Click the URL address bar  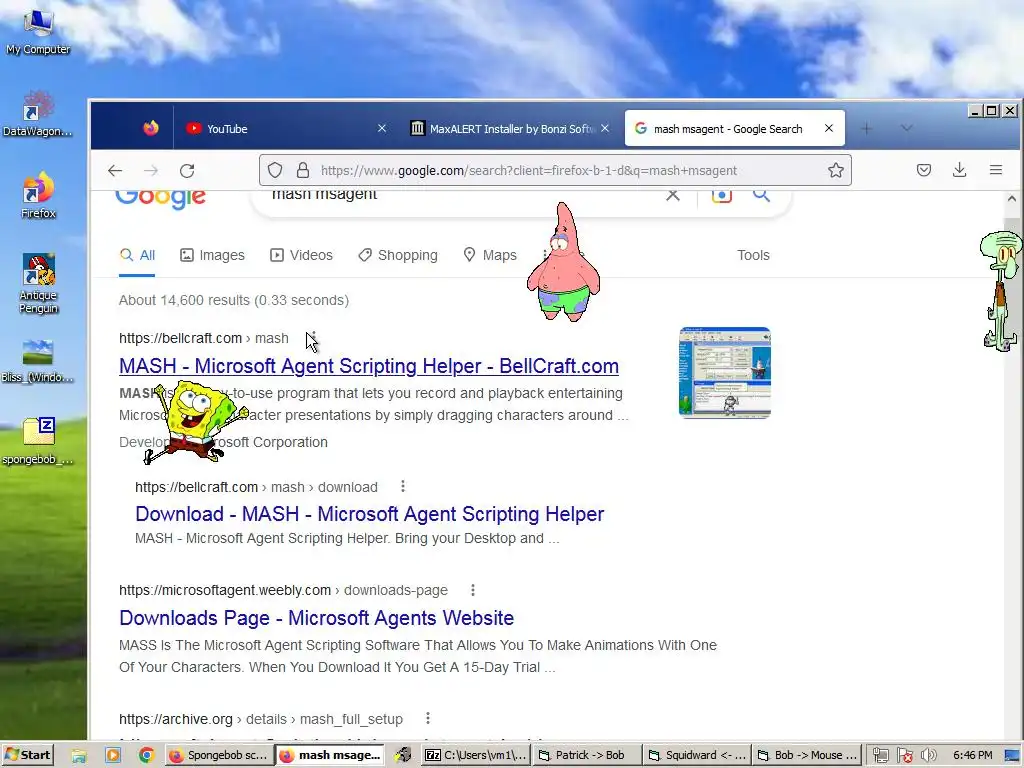point(555,170)
